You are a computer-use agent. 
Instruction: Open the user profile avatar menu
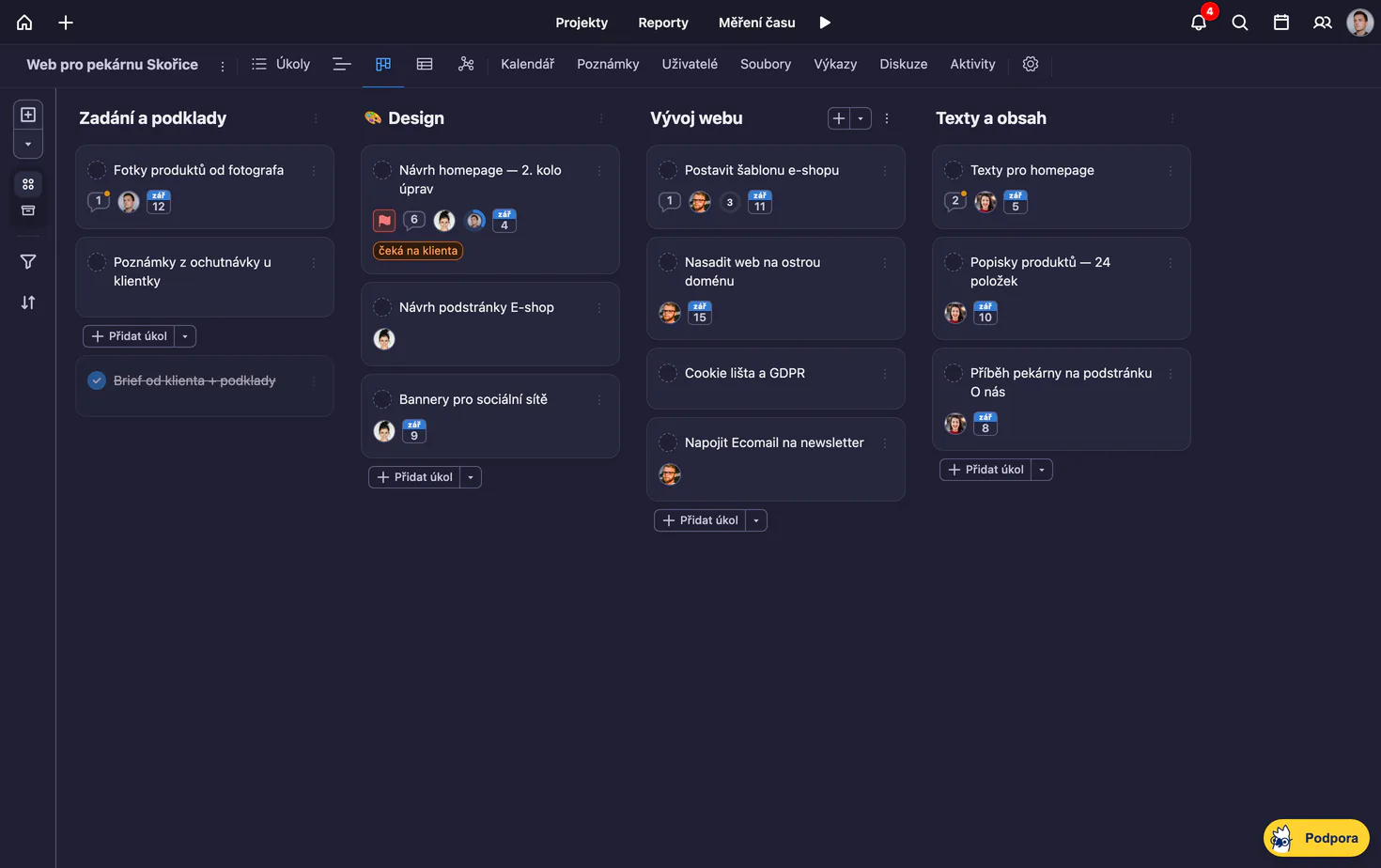(1359, 23)
